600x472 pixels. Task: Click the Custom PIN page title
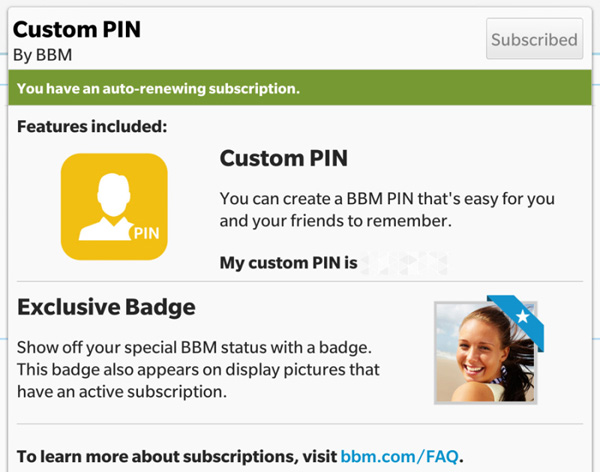pos(76,28)
